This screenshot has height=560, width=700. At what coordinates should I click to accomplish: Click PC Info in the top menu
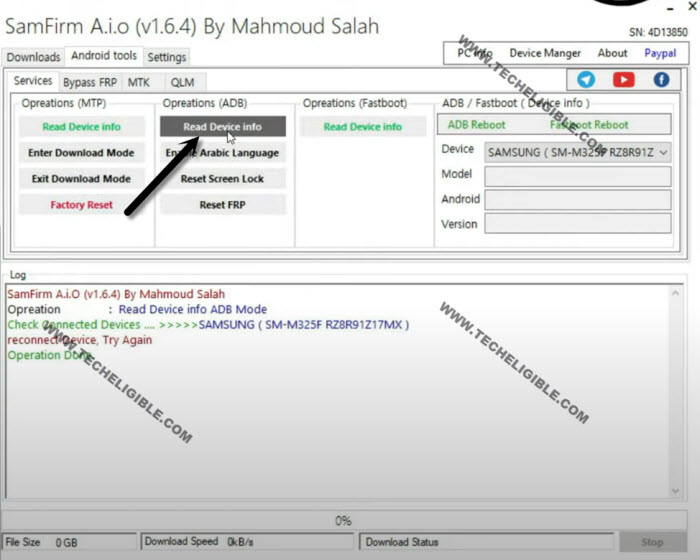(475, 53)
